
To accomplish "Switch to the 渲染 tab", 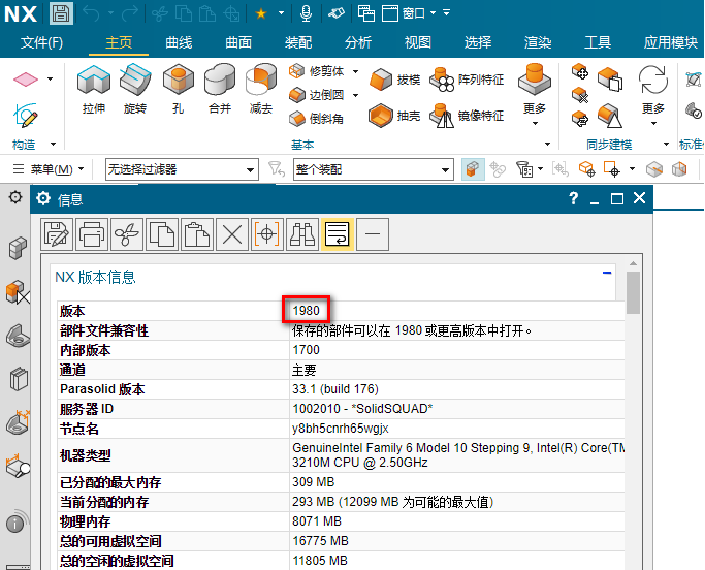I will 537,43.
